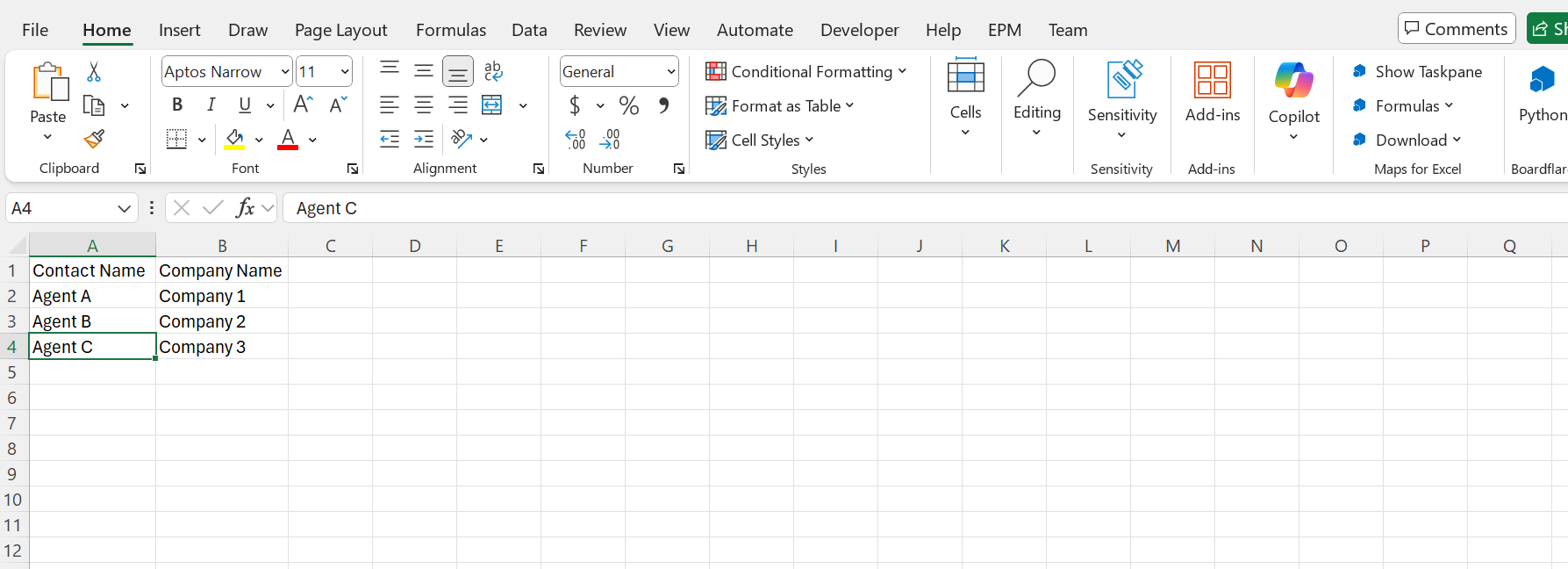Toggle Underline formatting
Viewport: 1568px width, 569px height.
pyautogui.click(x=245, y=104)
